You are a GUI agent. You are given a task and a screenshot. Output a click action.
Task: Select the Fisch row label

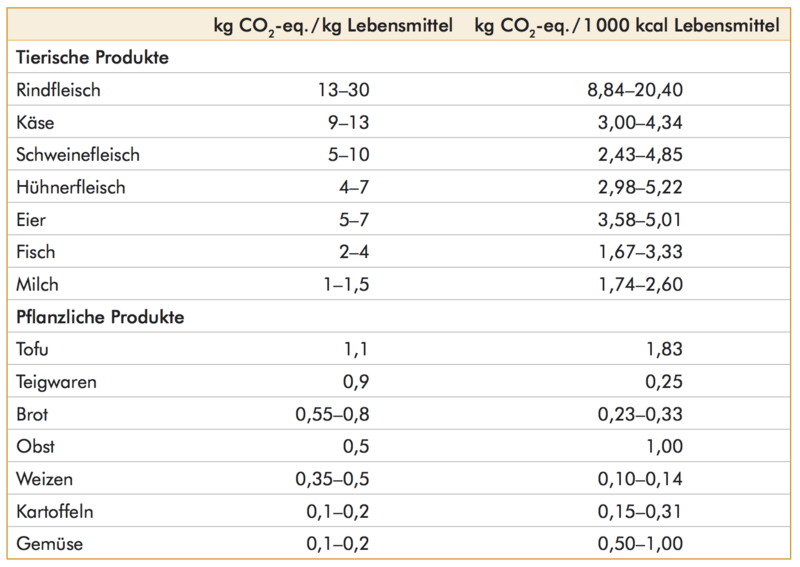tap(38, 253)
